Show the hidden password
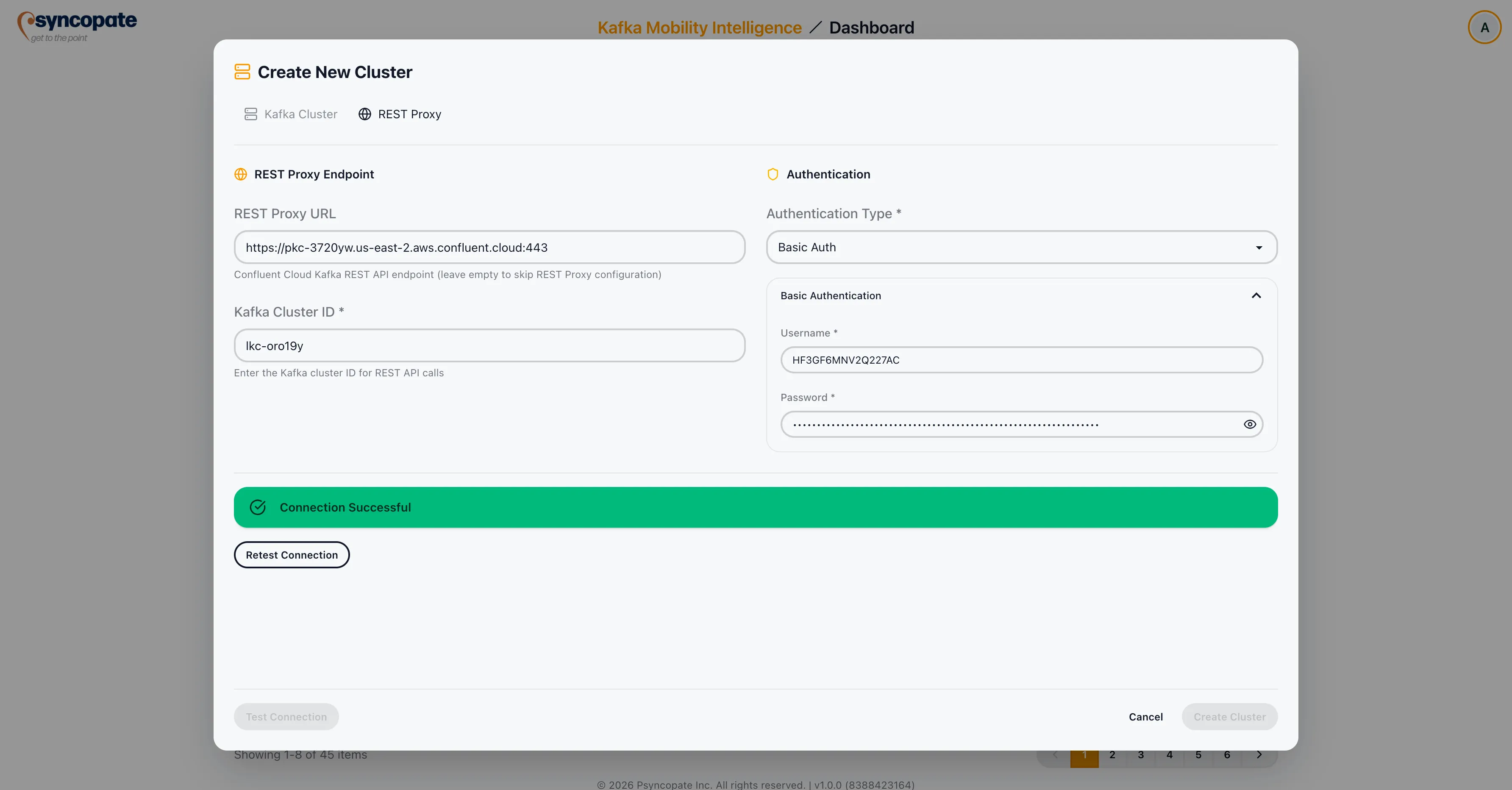Image resolution: width=1512 pixels, height=790 pixels. point(1250,424)
